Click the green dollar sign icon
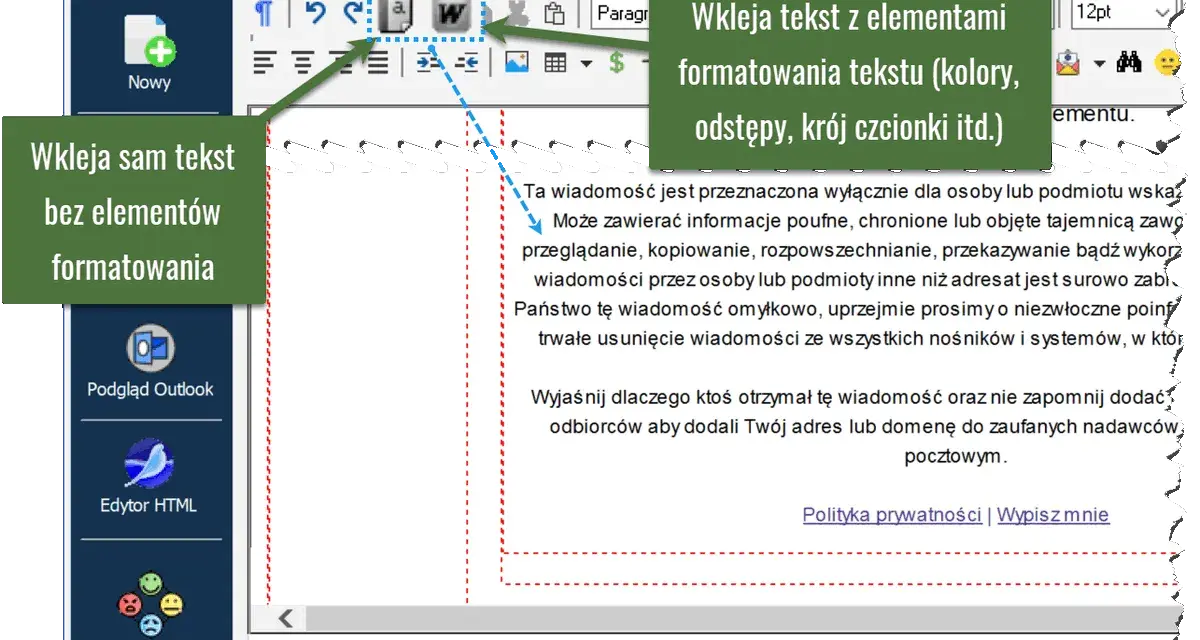Image resolution: width=1200 pixels, height=640 pixels. point(617,62)
